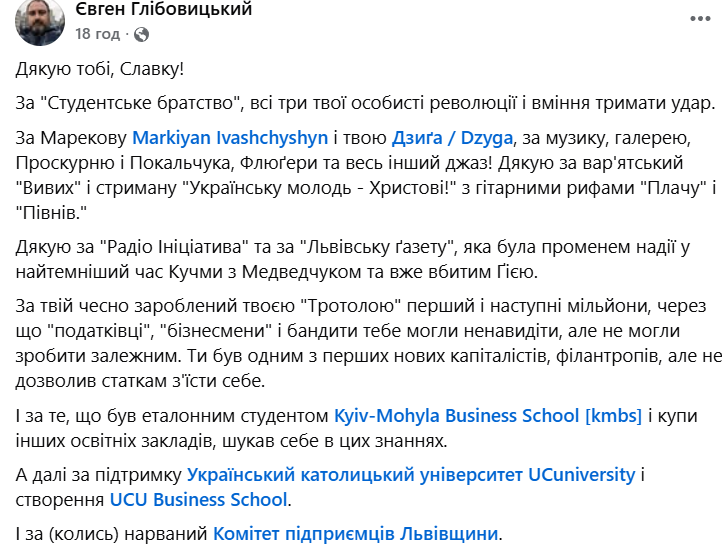Go to Український католицький університет UCuniversity page

click(x=411, y=473)
